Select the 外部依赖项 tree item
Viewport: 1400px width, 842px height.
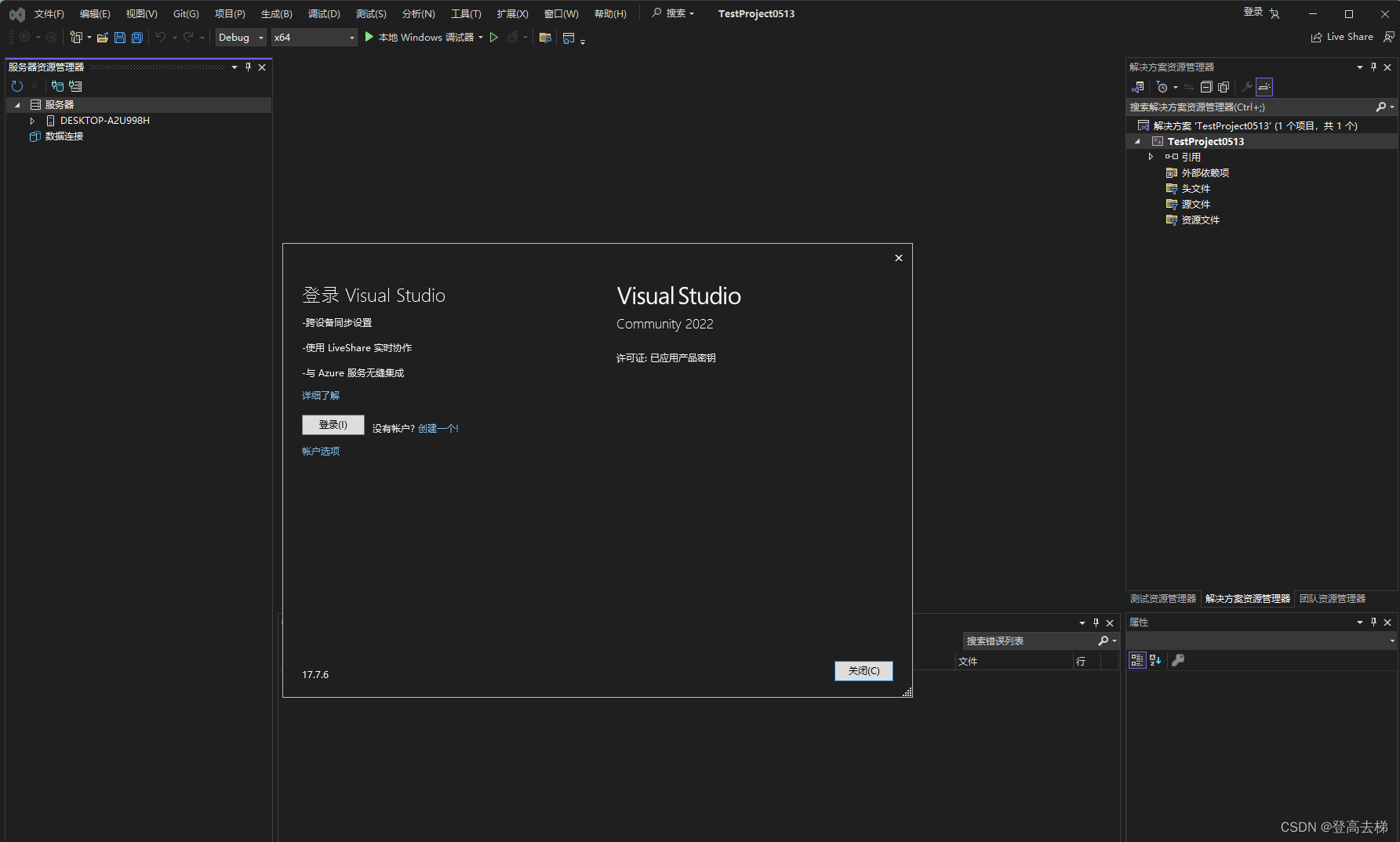[1205, 173]
